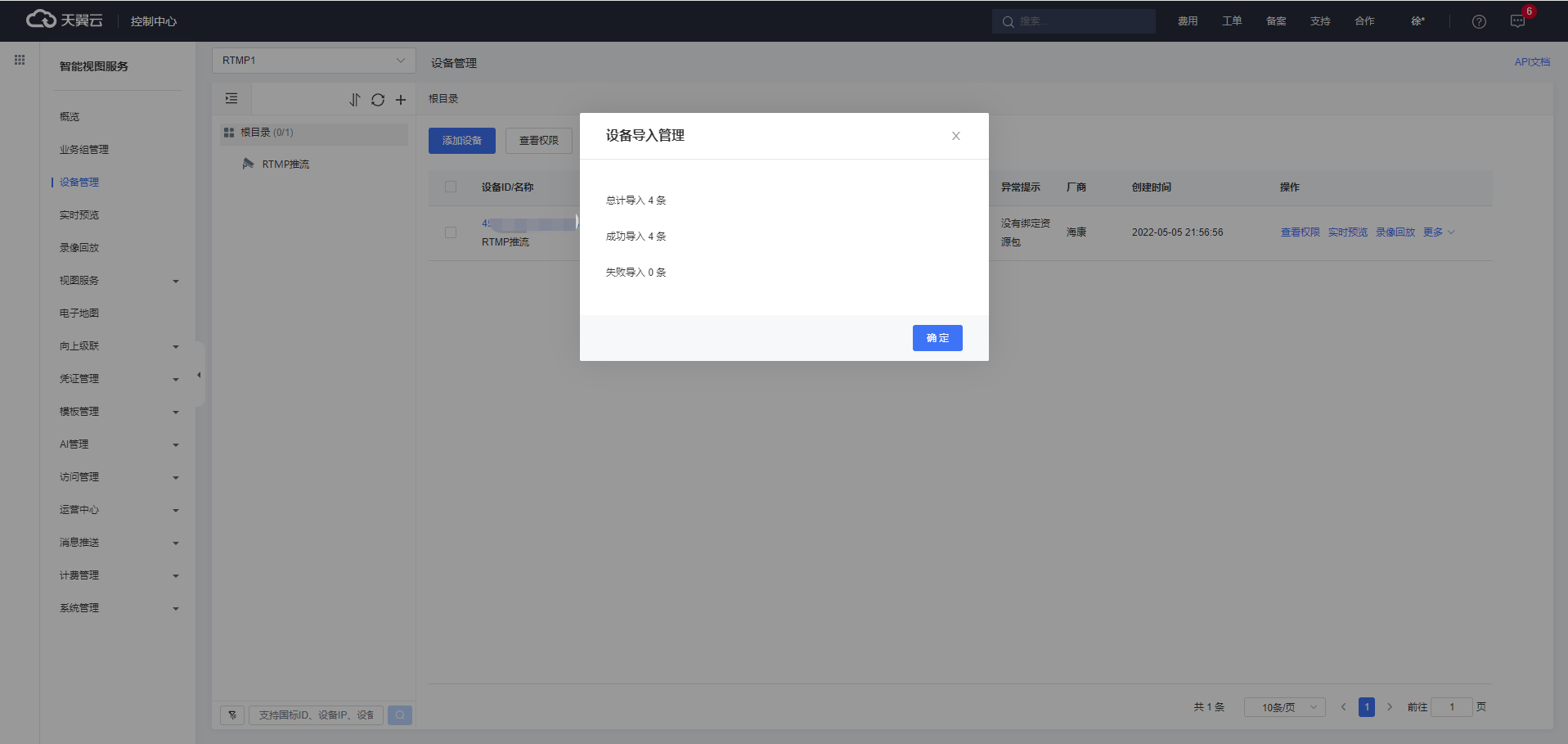Click the sort icon in tree toolbar
1568x744 pixels.
pos(354,100)
